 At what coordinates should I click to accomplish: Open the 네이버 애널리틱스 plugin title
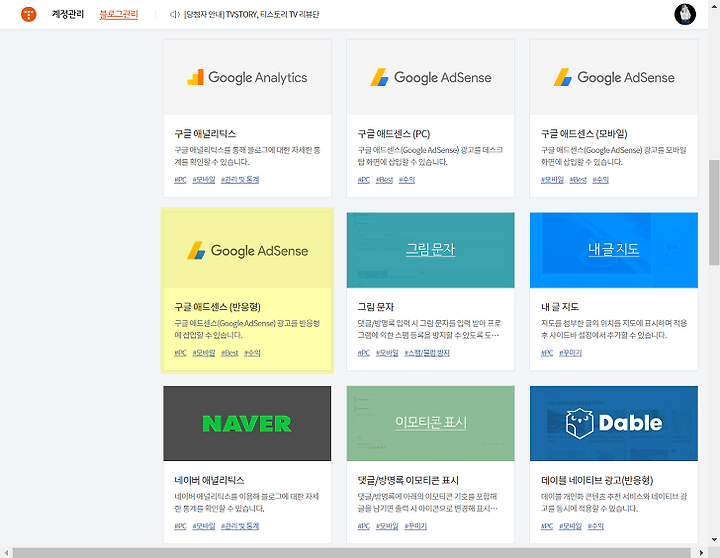[209, 480]
